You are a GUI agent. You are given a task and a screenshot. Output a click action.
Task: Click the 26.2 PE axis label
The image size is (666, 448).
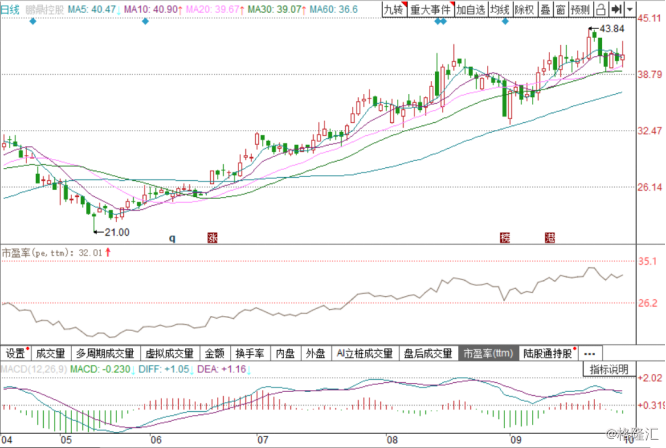click(647, 303)
